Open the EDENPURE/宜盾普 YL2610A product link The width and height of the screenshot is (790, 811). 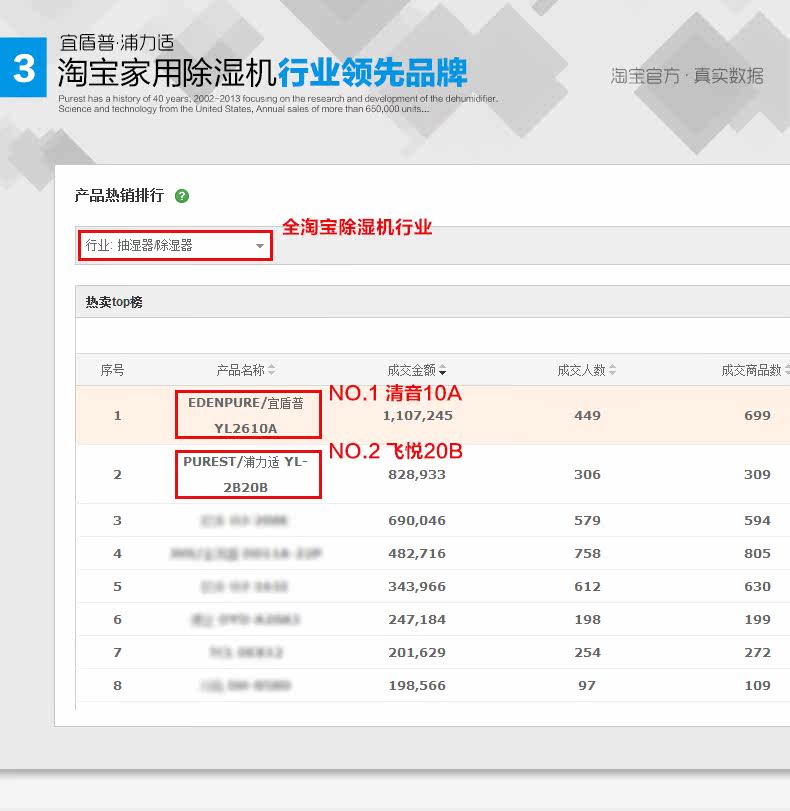[x=246, y=415]
